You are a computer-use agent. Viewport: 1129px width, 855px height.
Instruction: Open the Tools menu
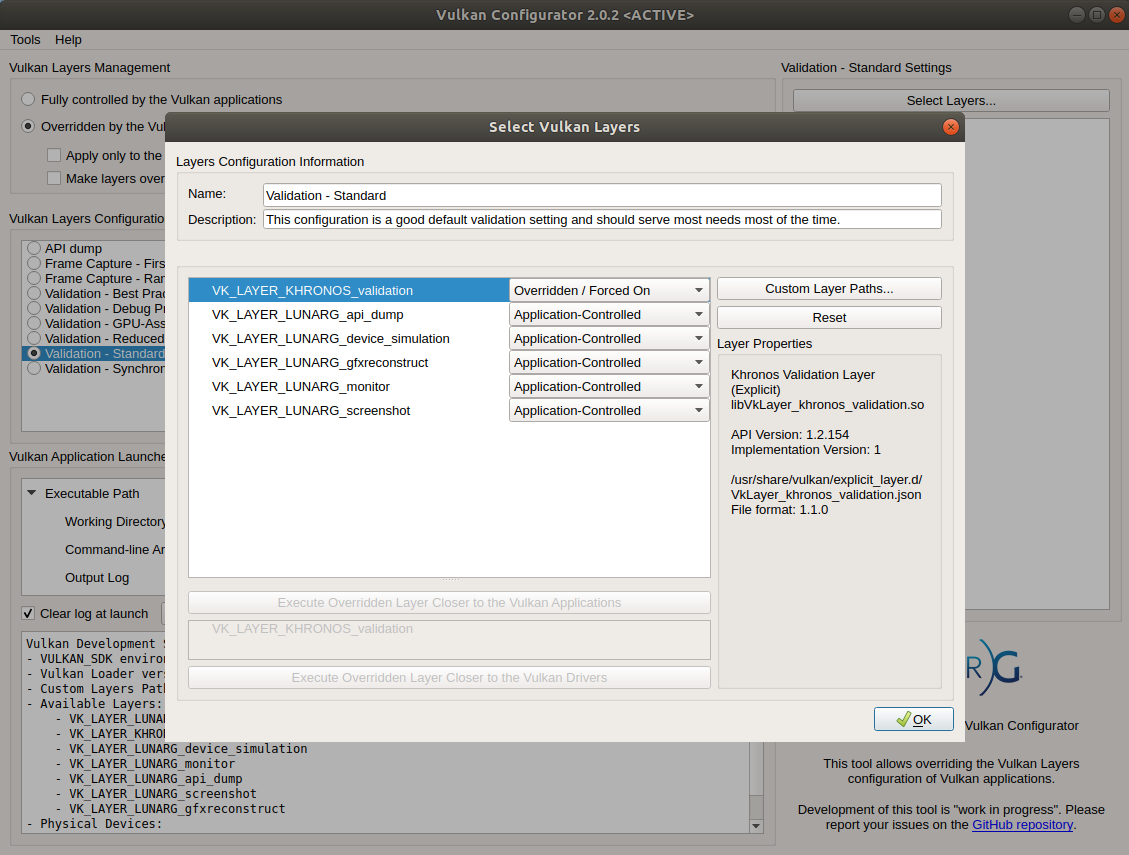[25, 39]
